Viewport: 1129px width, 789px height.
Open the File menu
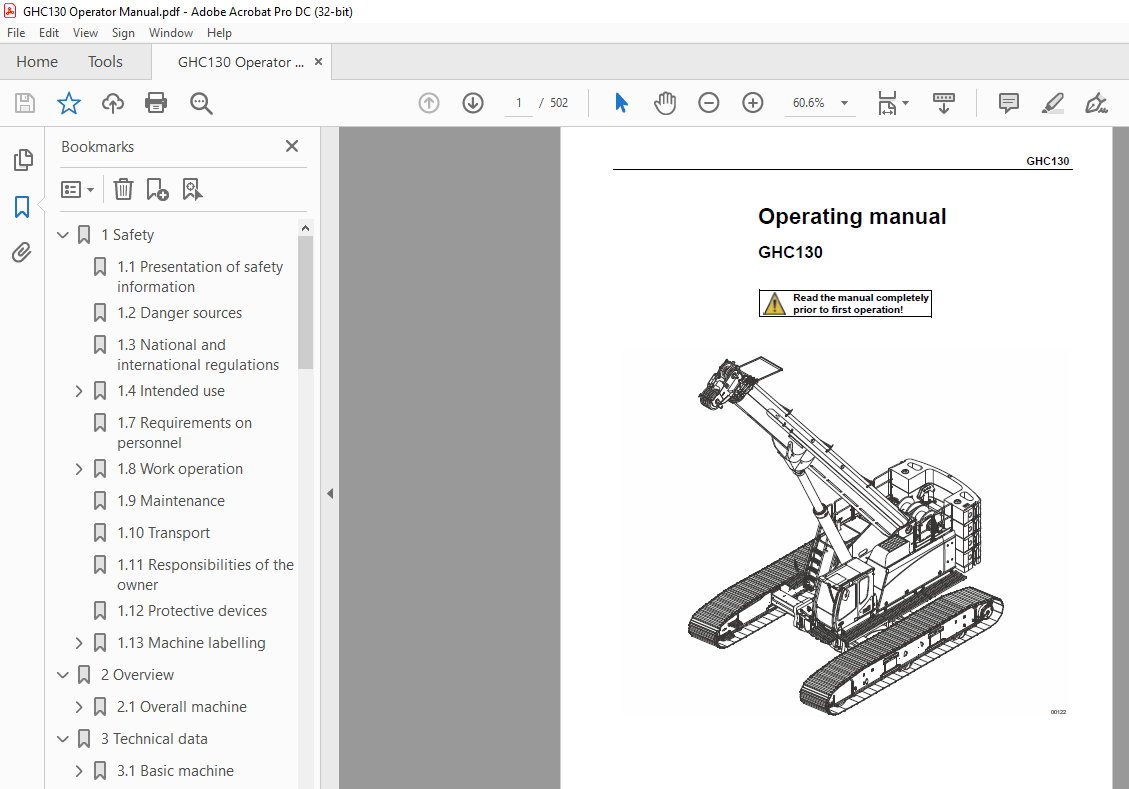[x=16, y=32]
